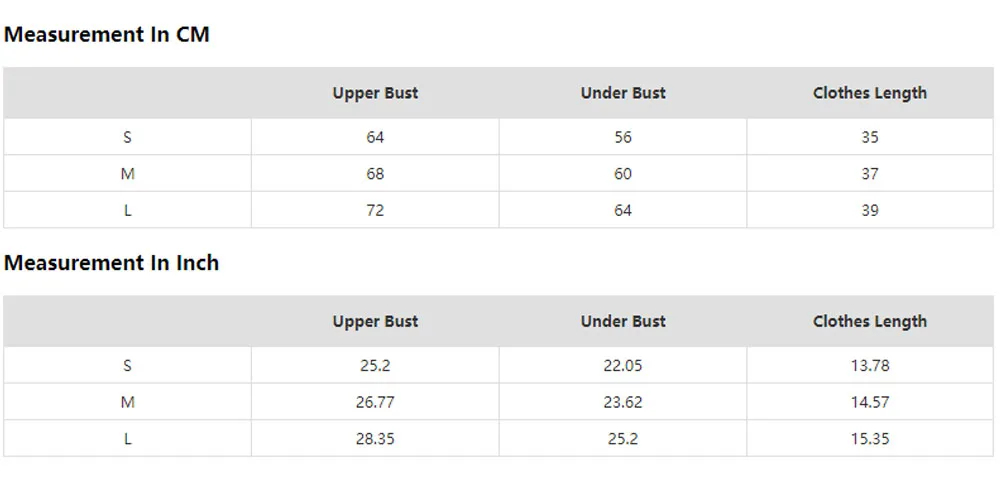1000x484 pixels.
Task: Select Under Bust header in CM table
Action: [623, 93]
